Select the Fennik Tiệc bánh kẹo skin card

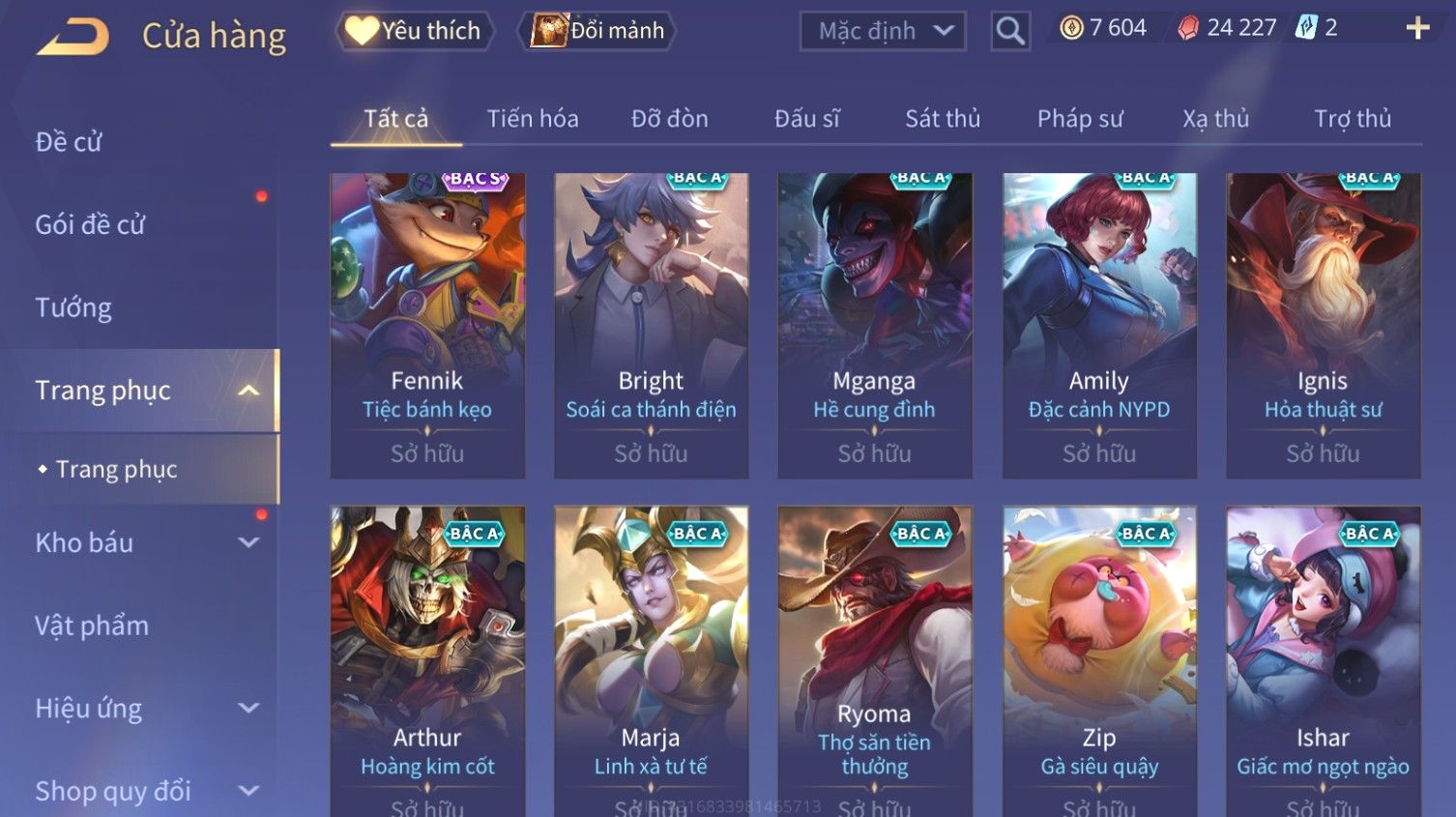click(427, 326)
